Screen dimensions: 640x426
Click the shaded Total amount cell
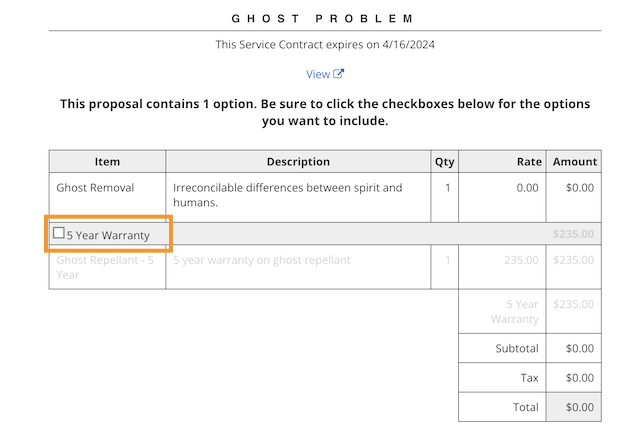[x=574, y=407]
